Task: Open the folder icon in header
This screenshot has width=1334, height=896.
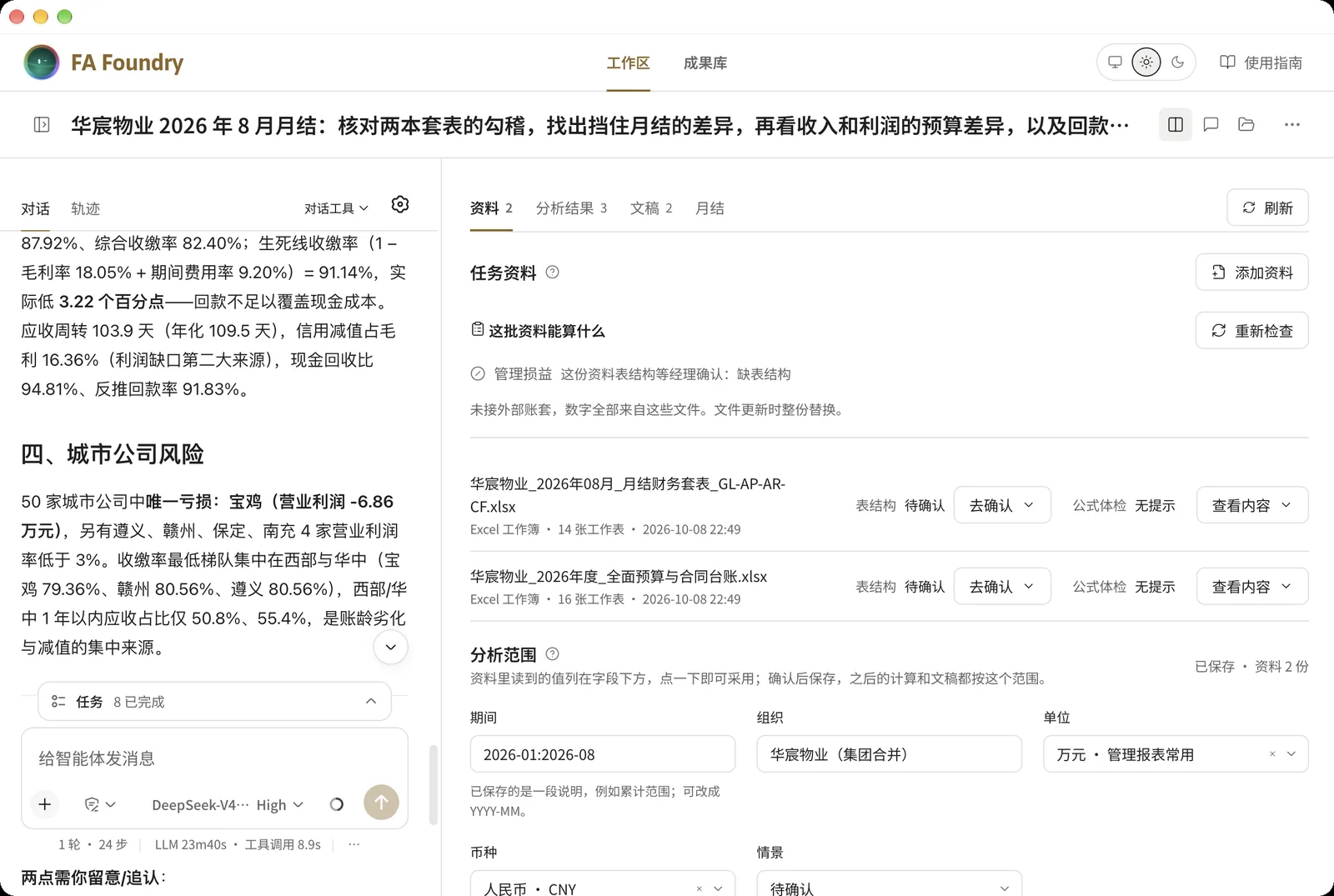Action: pos(1246,125)
